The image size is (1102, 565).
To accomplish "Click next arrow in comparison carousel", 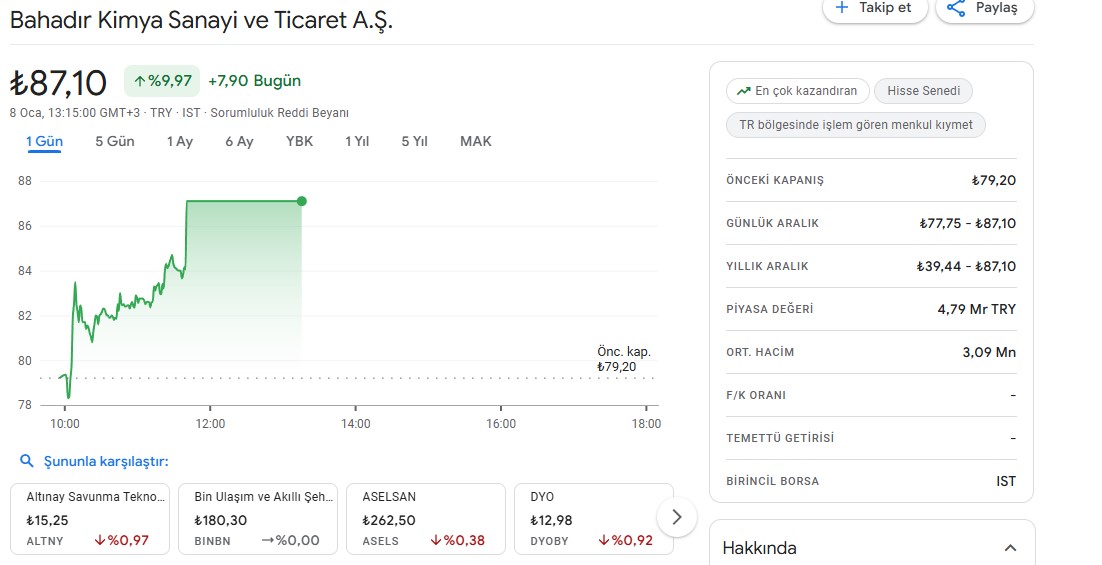I will (x=677, y=517).
